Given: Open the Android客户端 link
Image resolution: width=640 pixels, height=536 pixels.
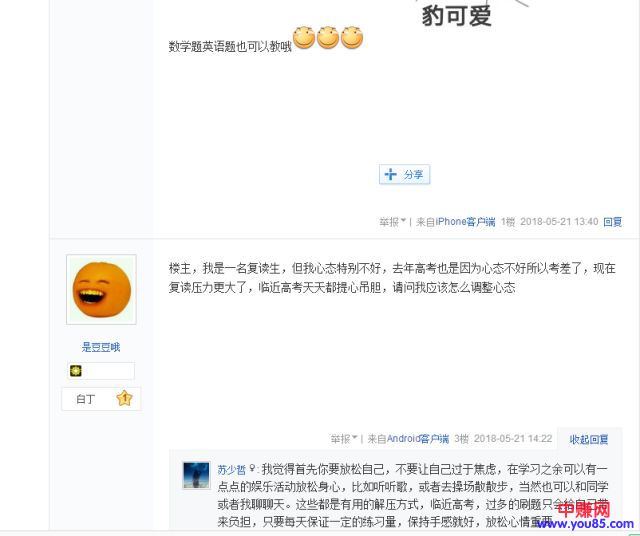Looking at the screenshot, I should [x=418, y=439].
